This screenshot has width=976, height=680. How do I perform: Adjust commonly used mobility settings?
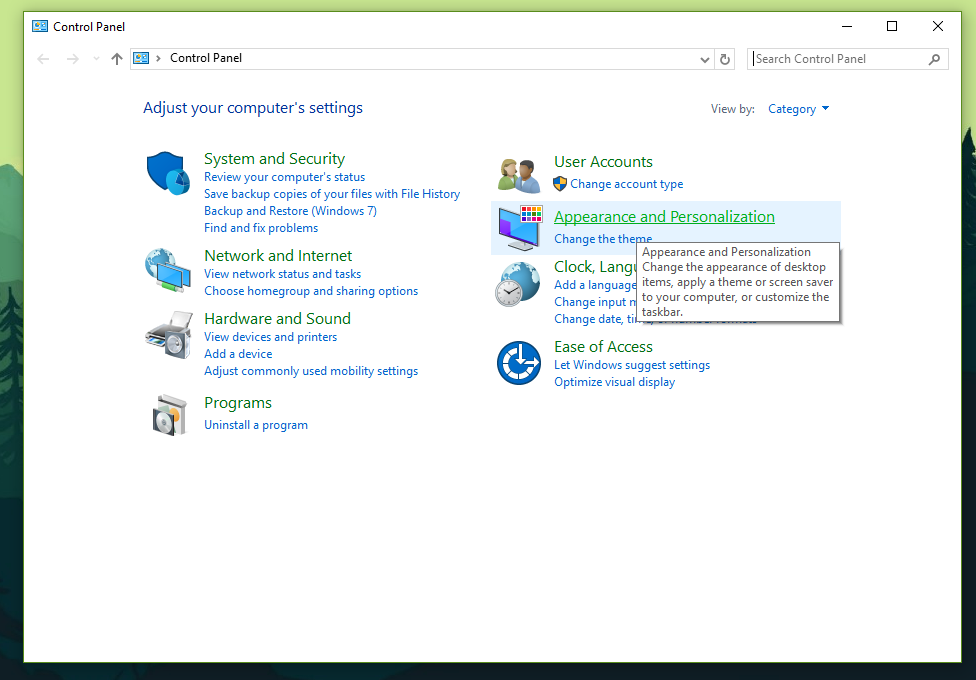(x=311, y=371)
